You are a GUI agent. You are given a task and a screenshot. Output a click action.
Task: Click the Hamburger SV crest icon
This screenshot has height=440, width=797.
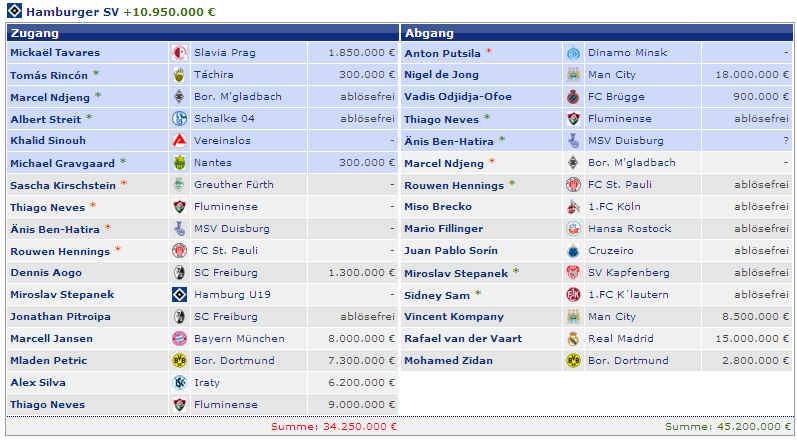(11, 11)
